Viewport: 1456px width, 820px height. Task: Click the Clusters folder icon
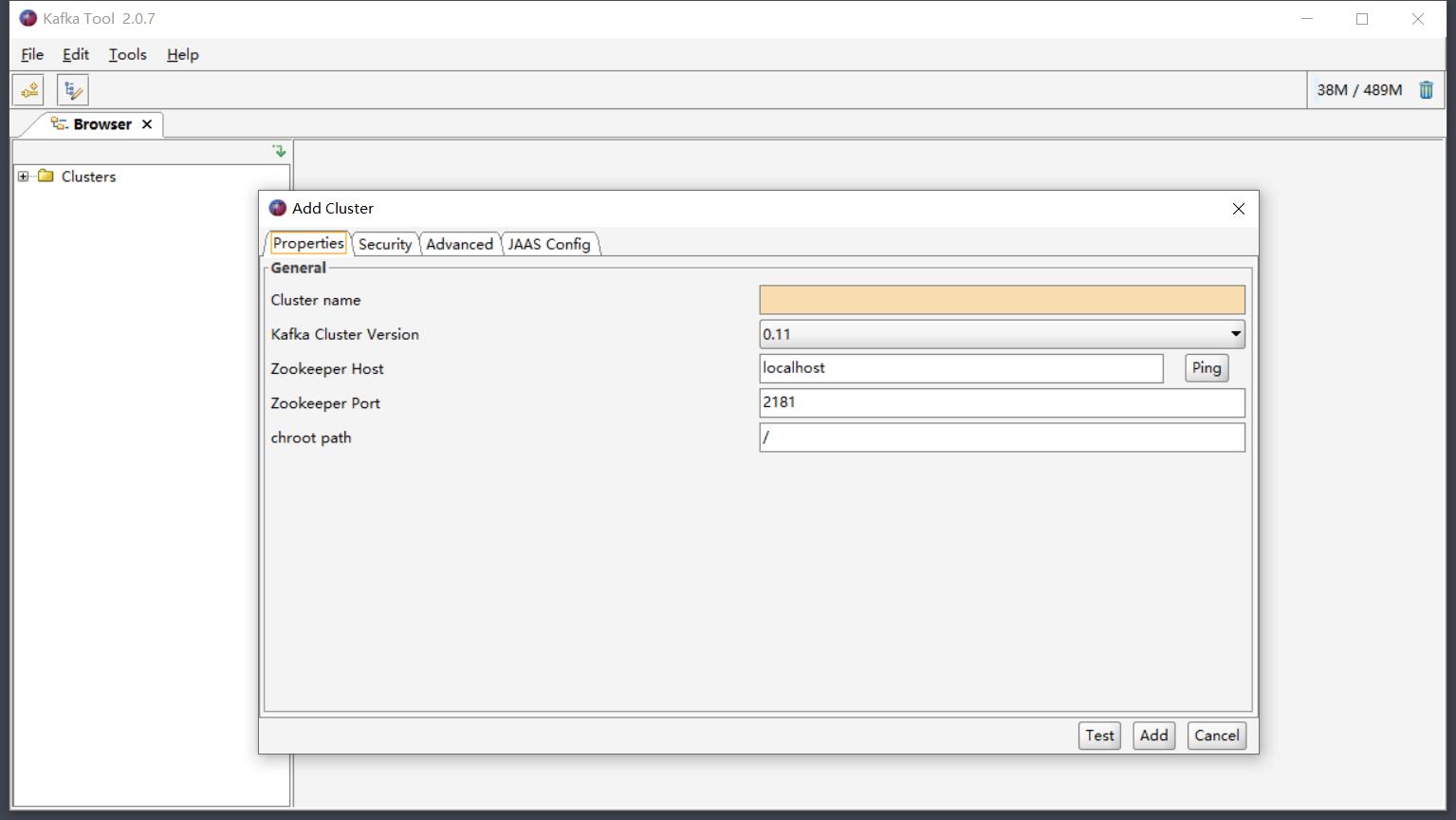click(x=46, y=176)
